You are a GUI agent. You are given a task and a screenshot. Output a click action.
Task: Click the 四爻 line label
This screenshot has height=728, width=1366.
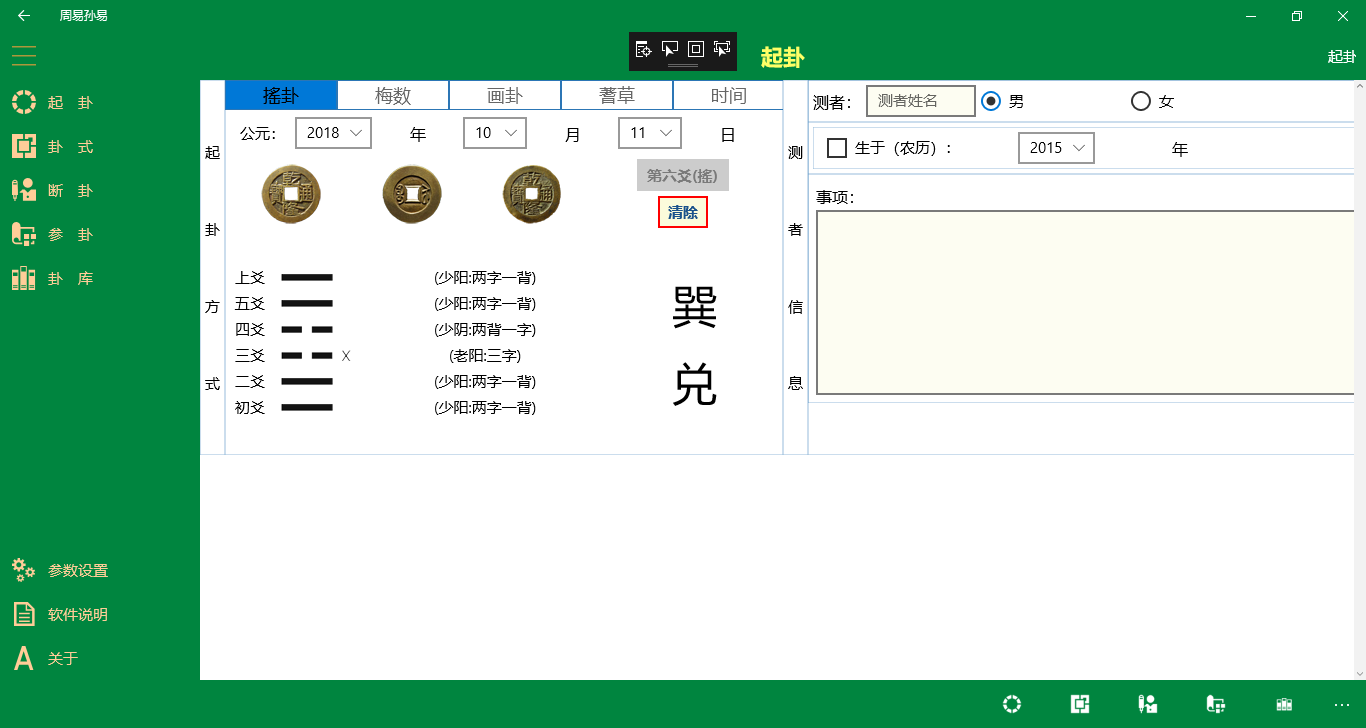coord(250,329)
